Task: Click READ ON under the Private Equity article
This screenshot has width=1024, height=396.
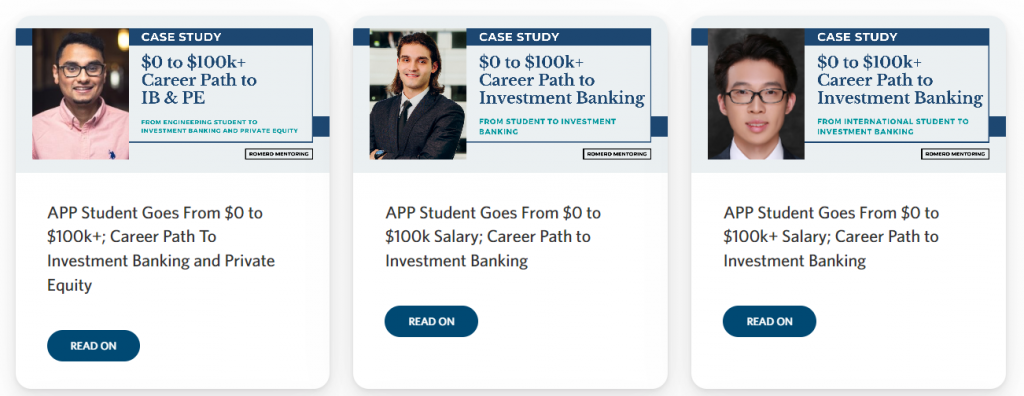Action: click(93, 346)
